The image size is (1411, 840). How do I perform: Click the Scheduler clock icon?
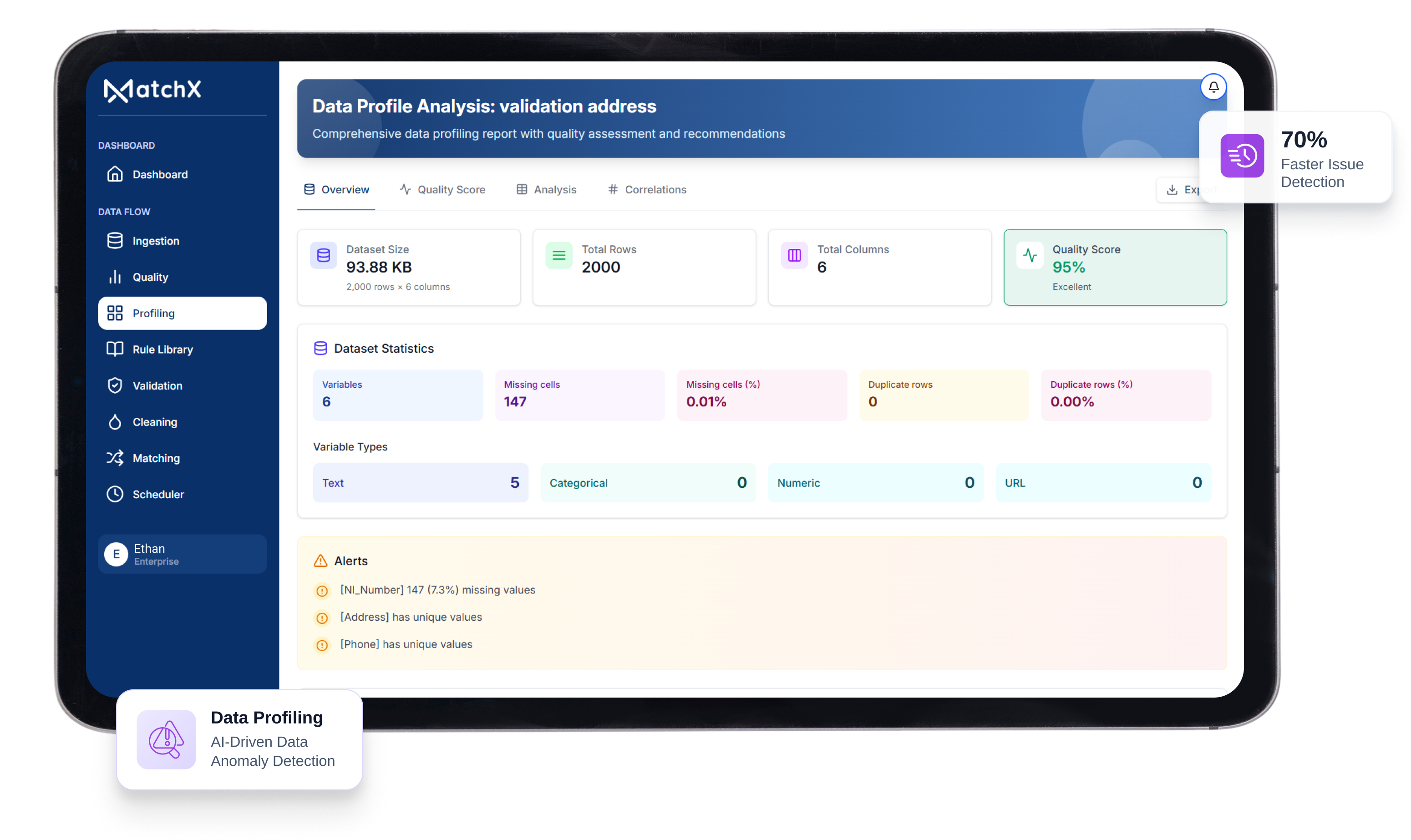(x=115, y=494)
